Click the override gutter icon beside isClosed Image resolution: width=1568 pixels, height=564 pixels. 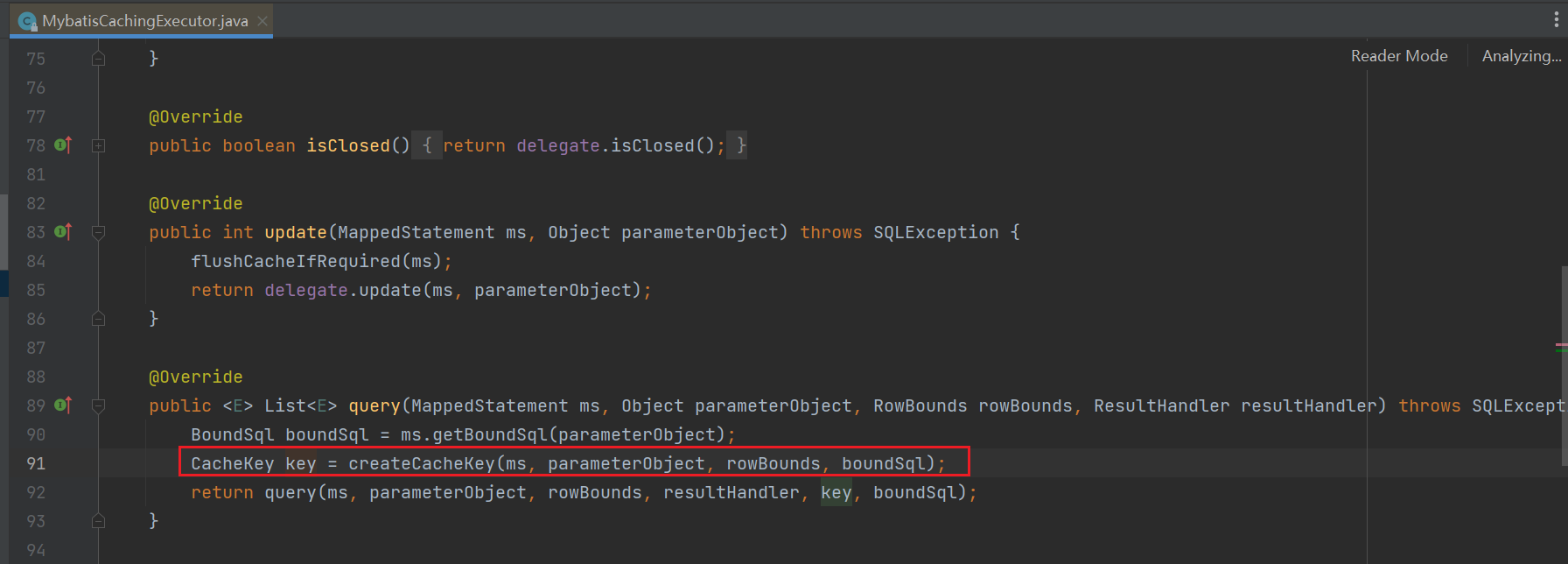pos(63,145)
